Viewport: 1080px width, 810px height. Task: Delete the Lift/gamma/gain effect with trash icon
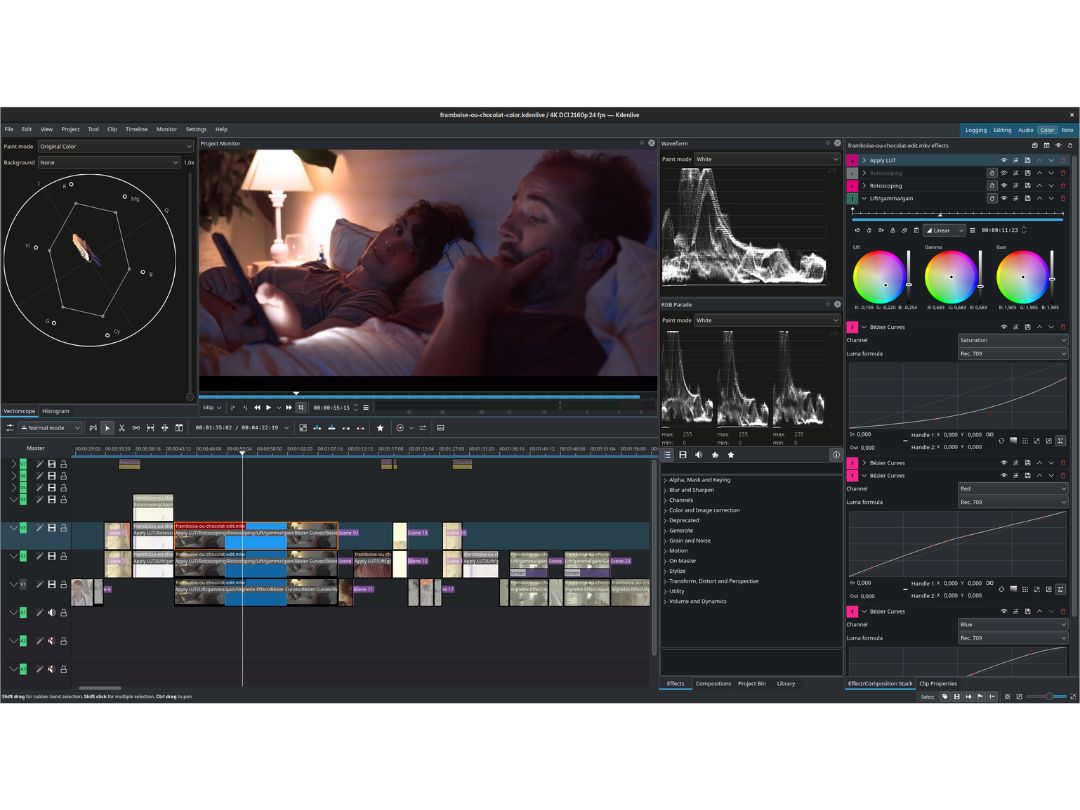[x=1063, y=198]
